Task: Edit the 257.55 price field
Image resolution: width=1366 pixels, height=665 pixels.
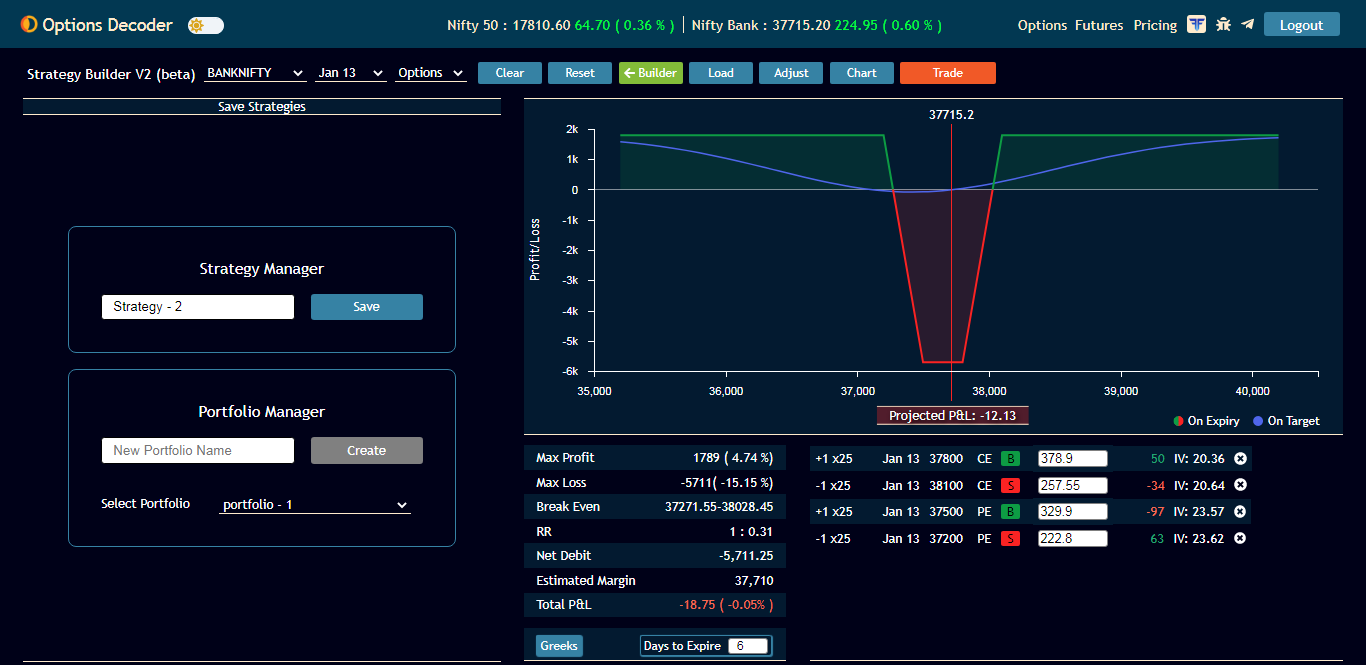Action: tap(1073, 485)
